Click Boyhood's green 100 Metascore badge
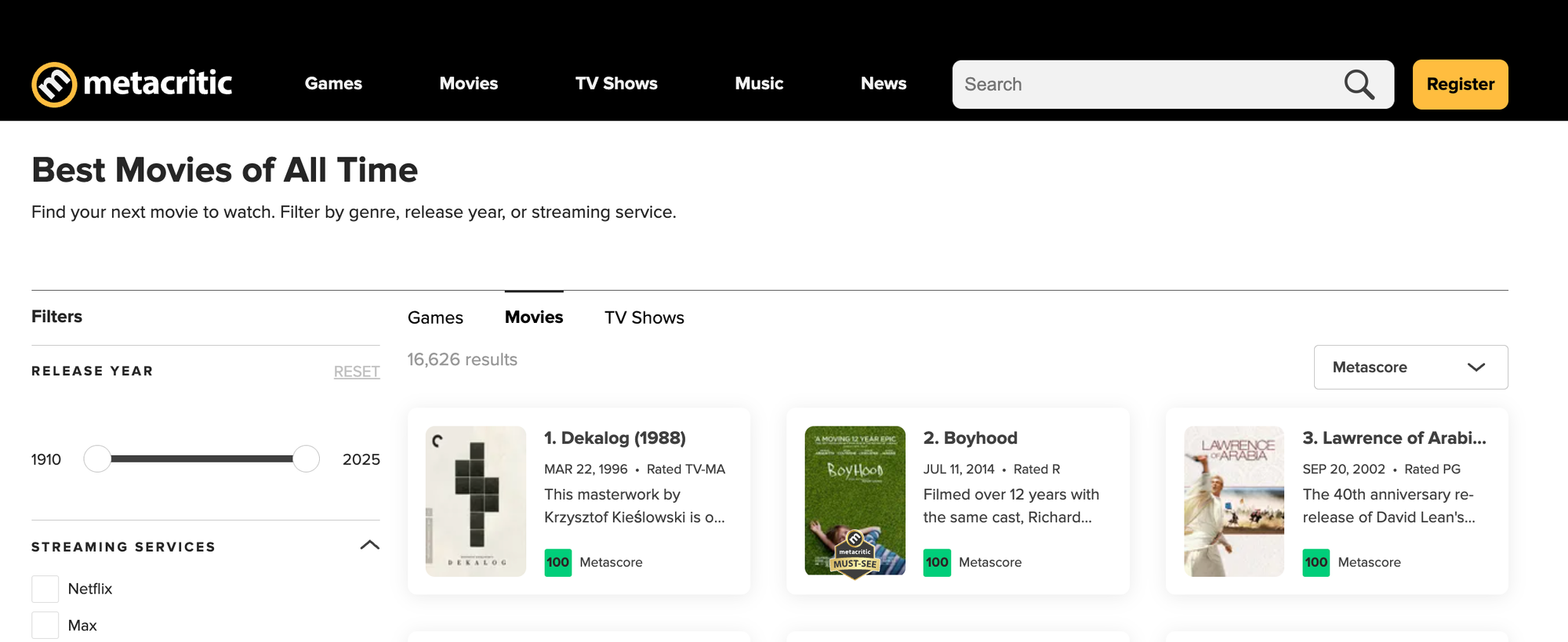Viewport: 1568px width, 642px height. [x=937, y=562]
